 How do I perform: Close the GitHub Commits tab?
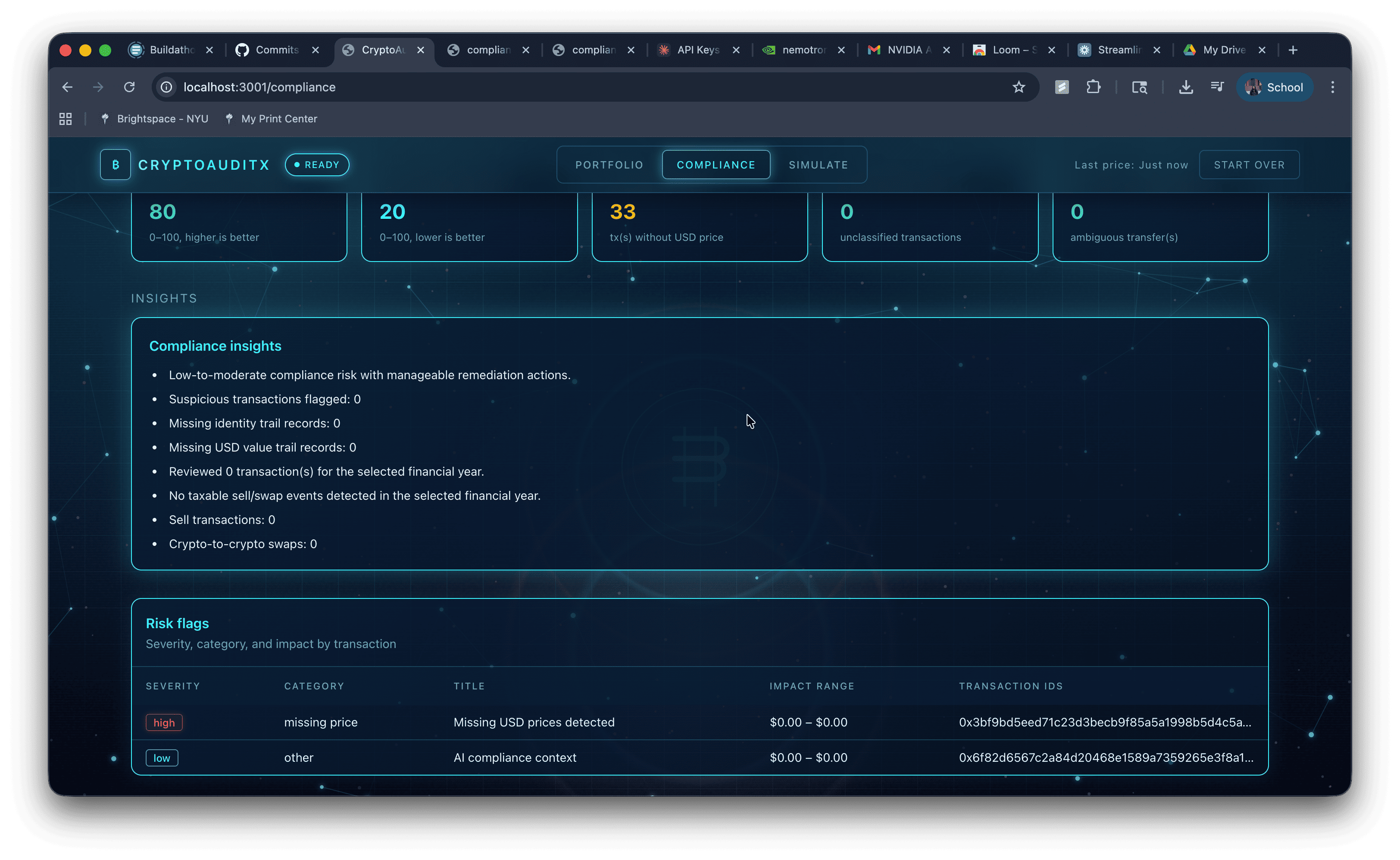315,50
